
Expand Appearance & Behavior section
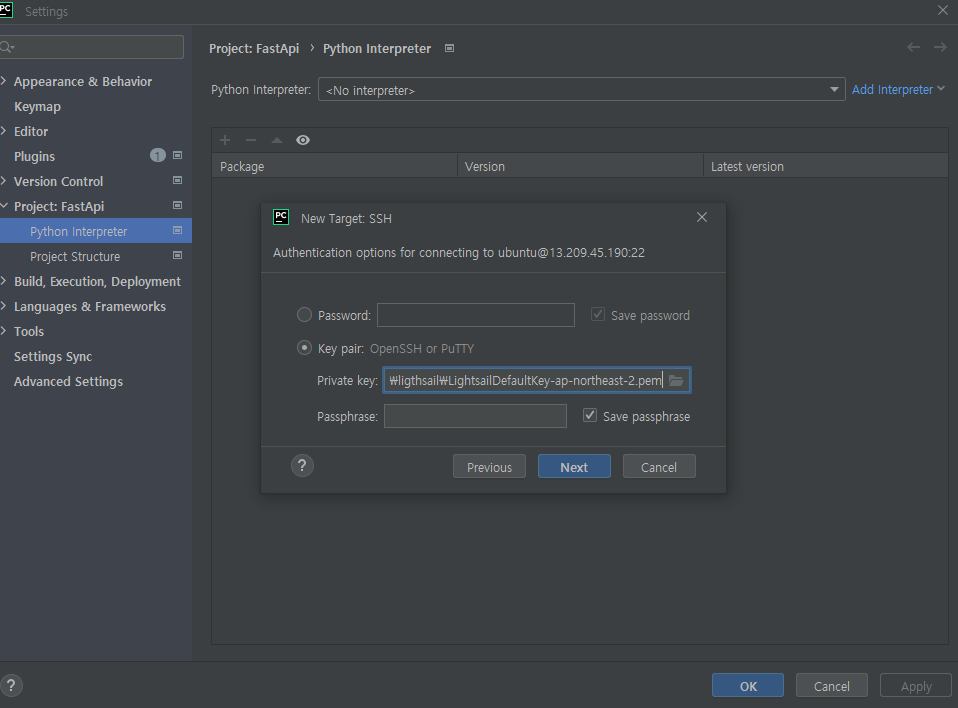coord(4,81)
